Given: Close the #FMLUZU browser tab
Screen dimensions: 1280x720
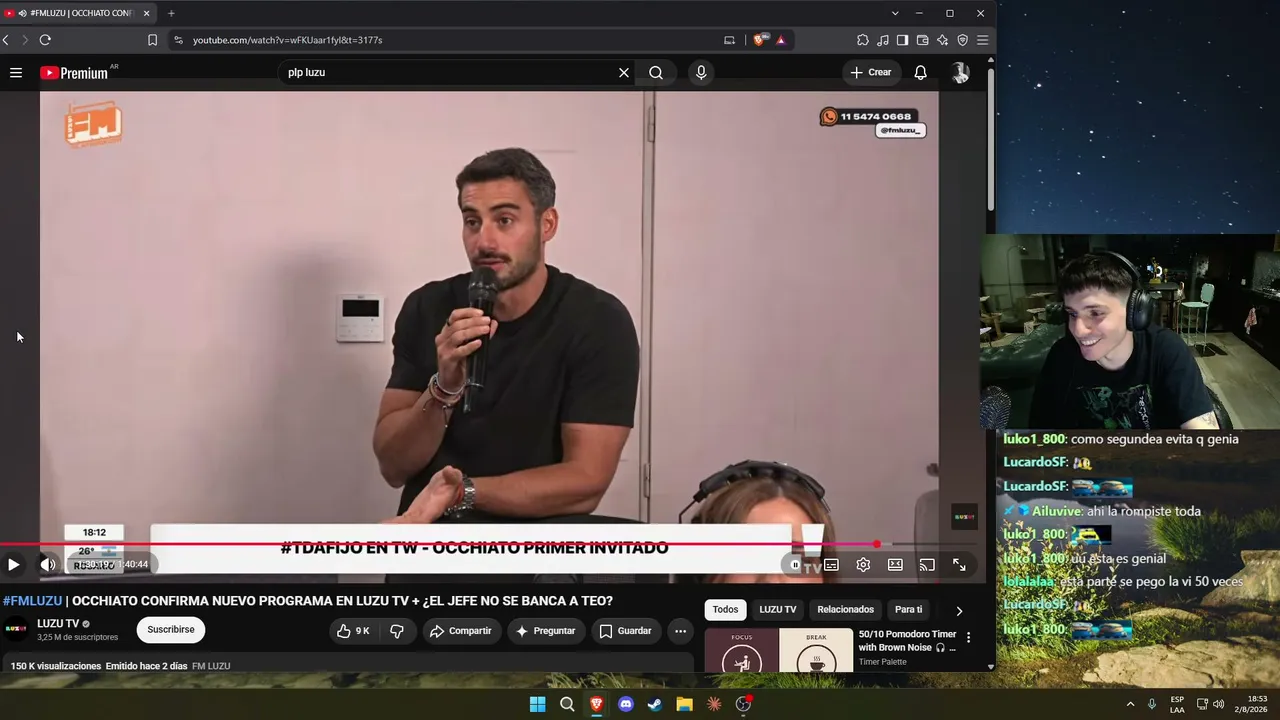Looking at the screenshot, I should pyautogui.click(x=146, y=13).
